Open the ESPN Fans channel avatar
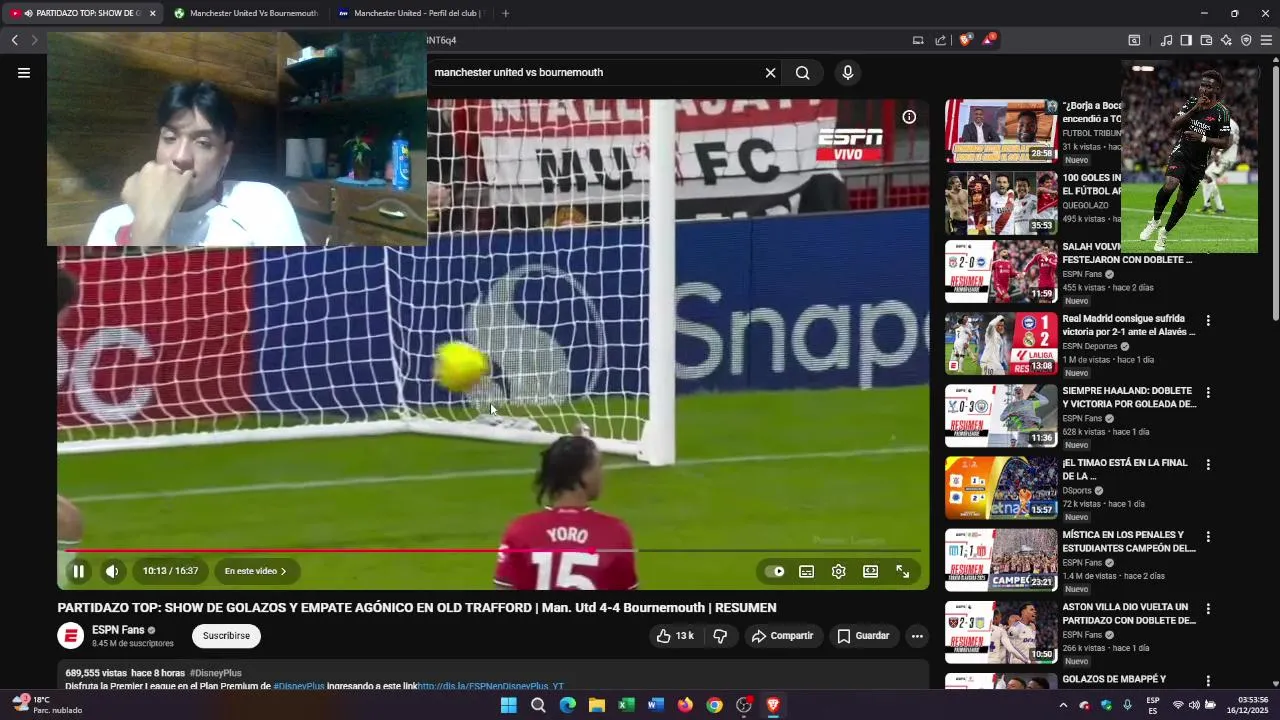 tap(70, 636)
